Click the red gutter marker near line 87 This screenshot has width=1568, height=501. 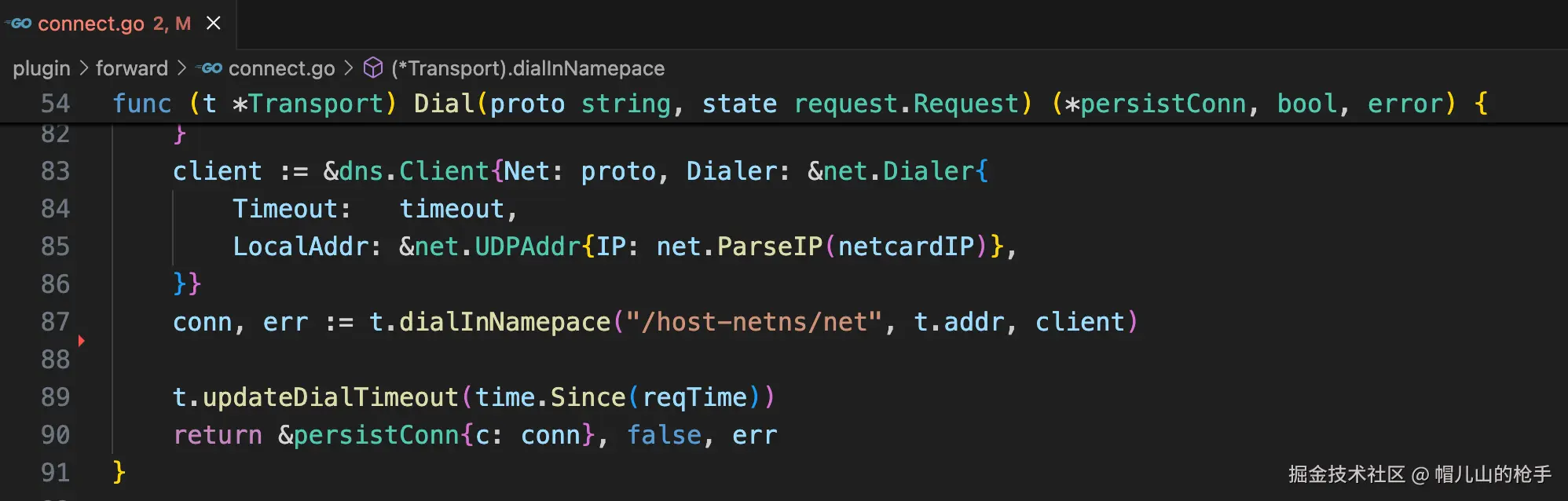[x=81, y=341]
